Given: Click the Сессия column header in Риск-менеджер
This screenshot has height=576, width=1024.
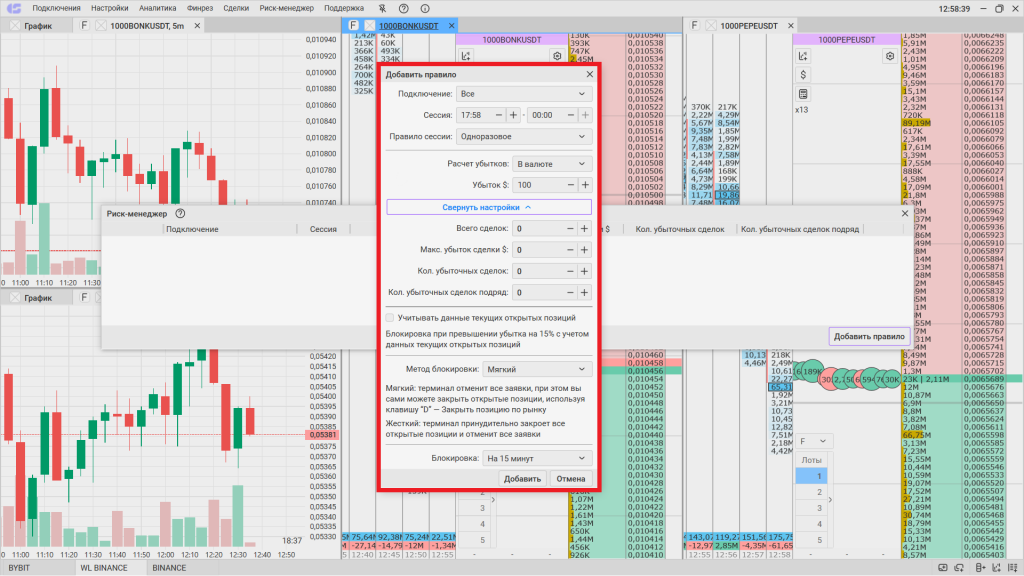Looking at the screenshot, I should click(323, 229).
